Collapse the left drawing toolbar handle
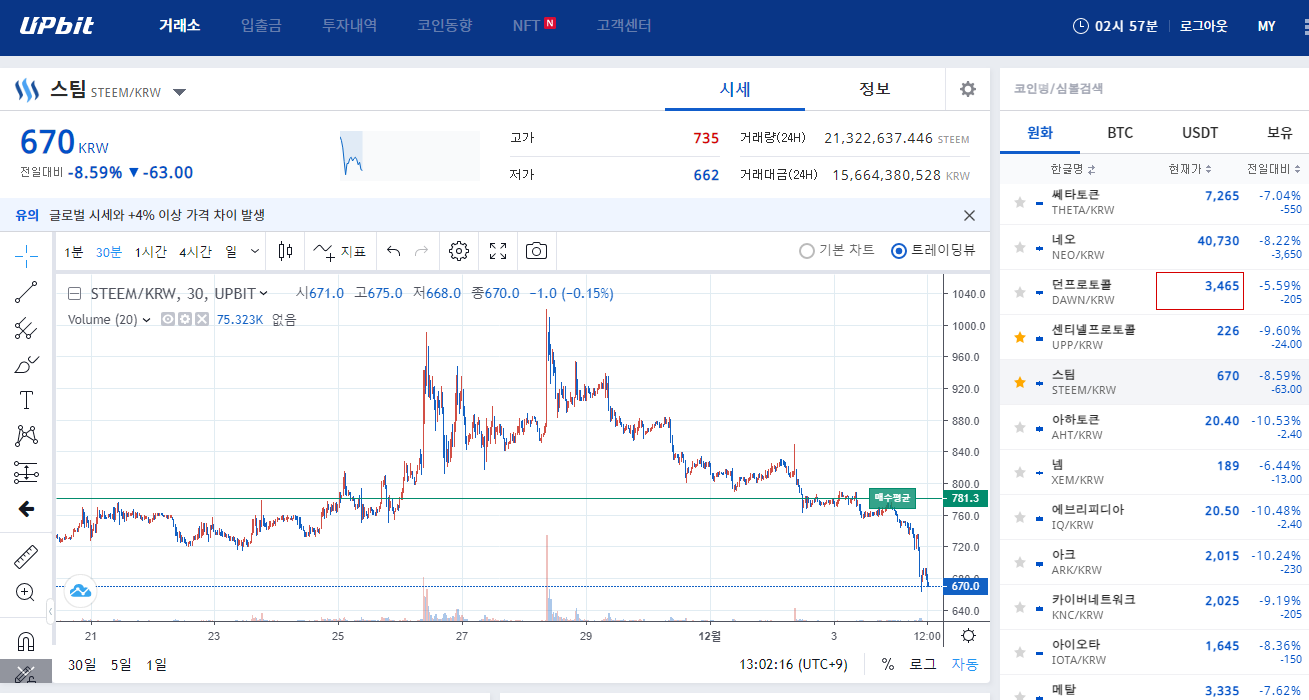 pyautogui.click(x=51, y=610)
